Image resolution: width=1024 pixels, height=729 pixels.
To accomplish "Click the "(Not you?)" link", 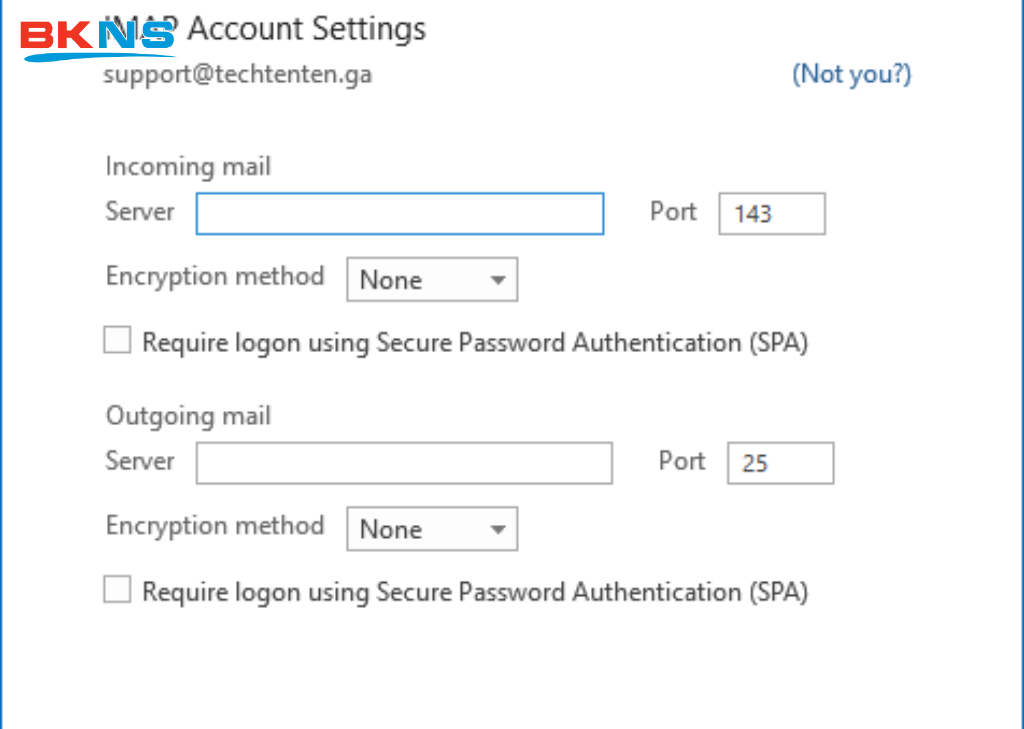I will coord(851,74).
